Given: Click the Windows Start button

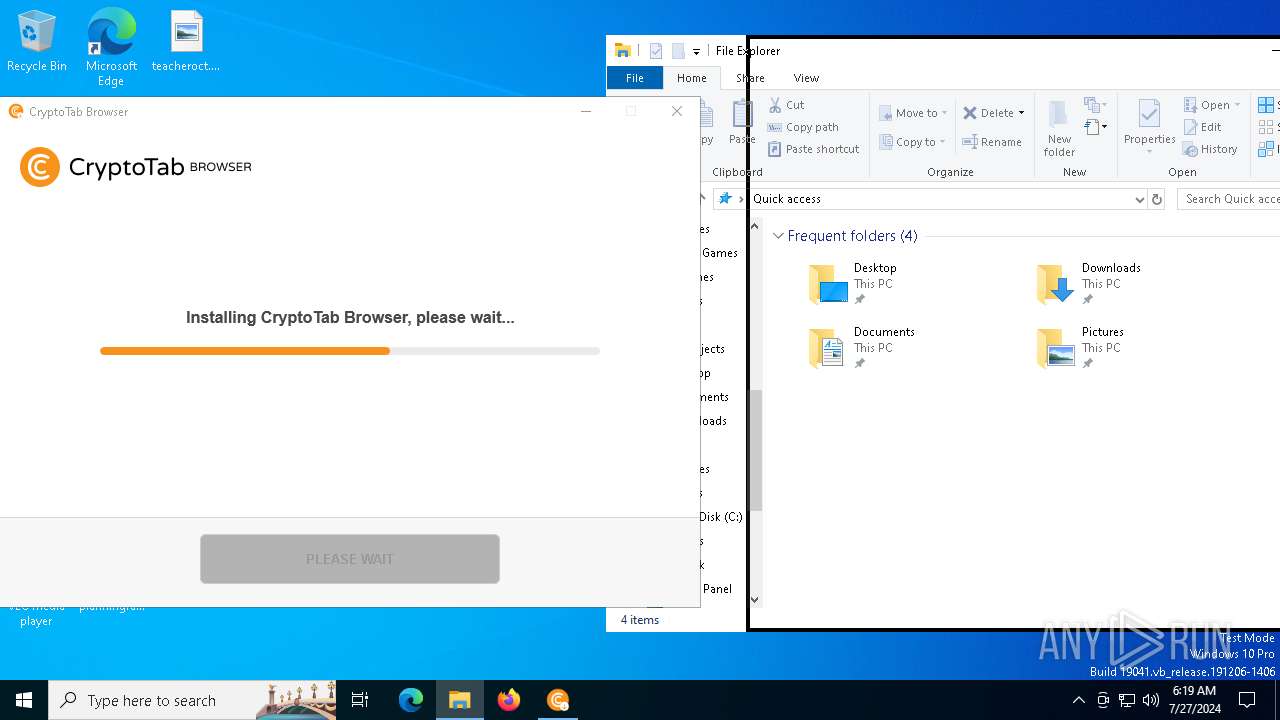Looking at the screenshot, I should [24, 700].
